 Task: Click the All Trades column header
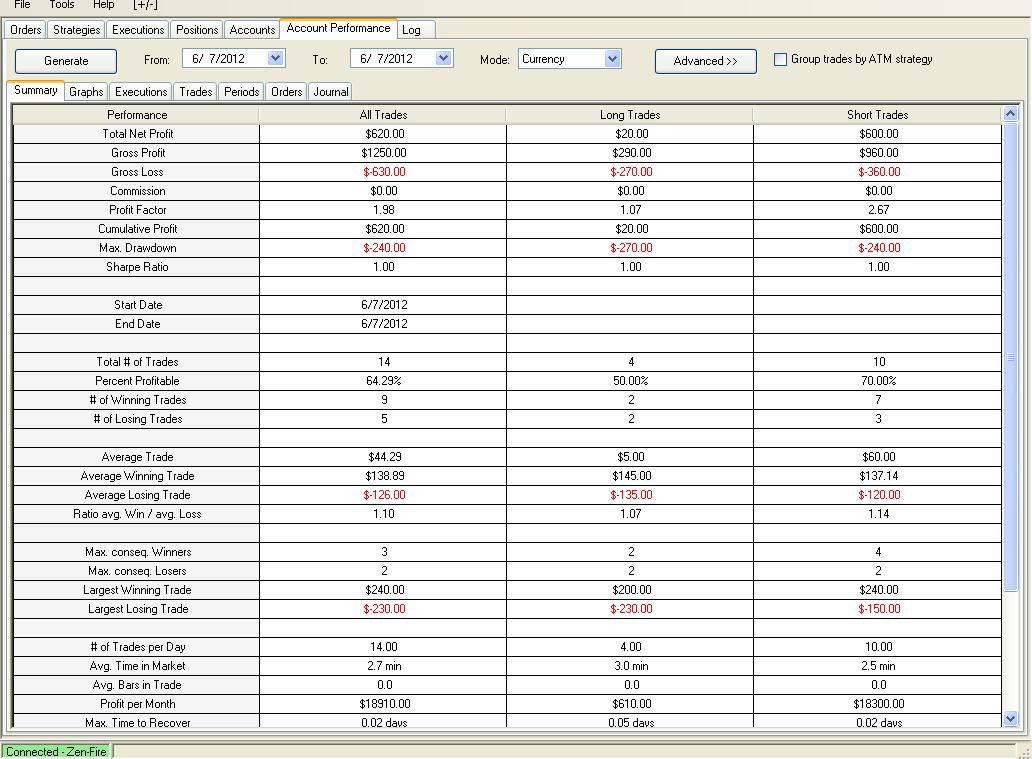tap(383, 115)
